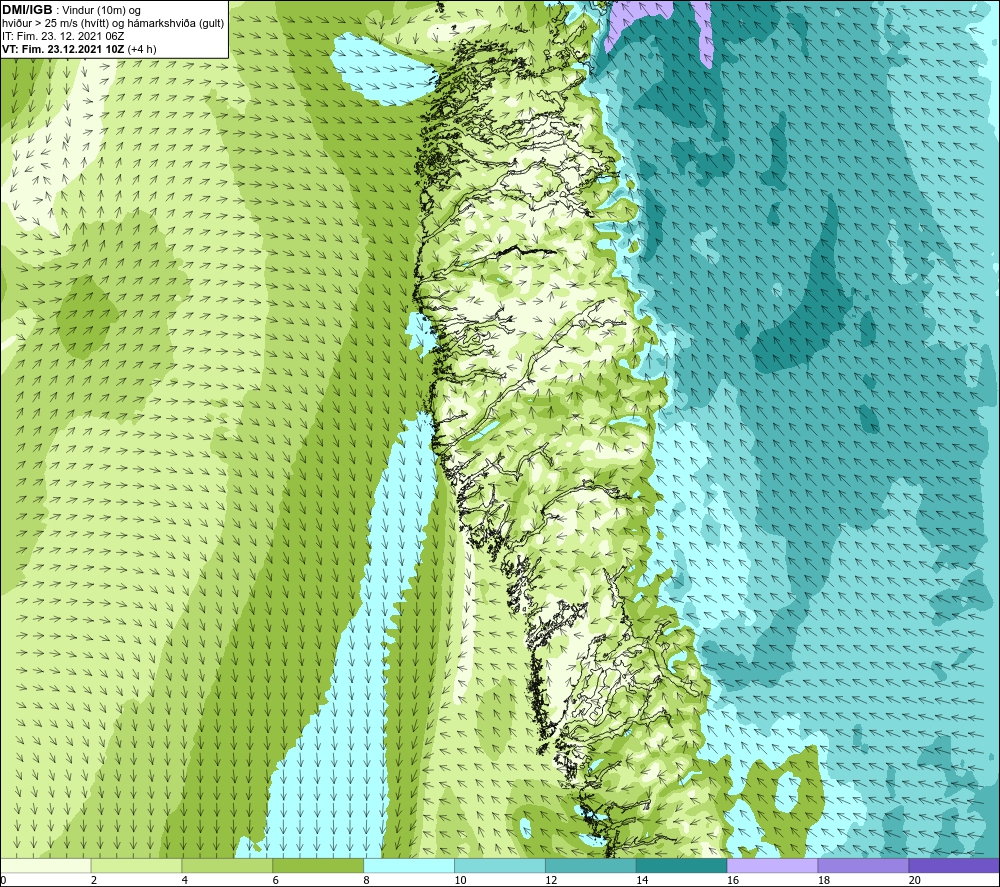Click the legend scale label 16
Screen dimensions: 1000x887
point(733,880)
